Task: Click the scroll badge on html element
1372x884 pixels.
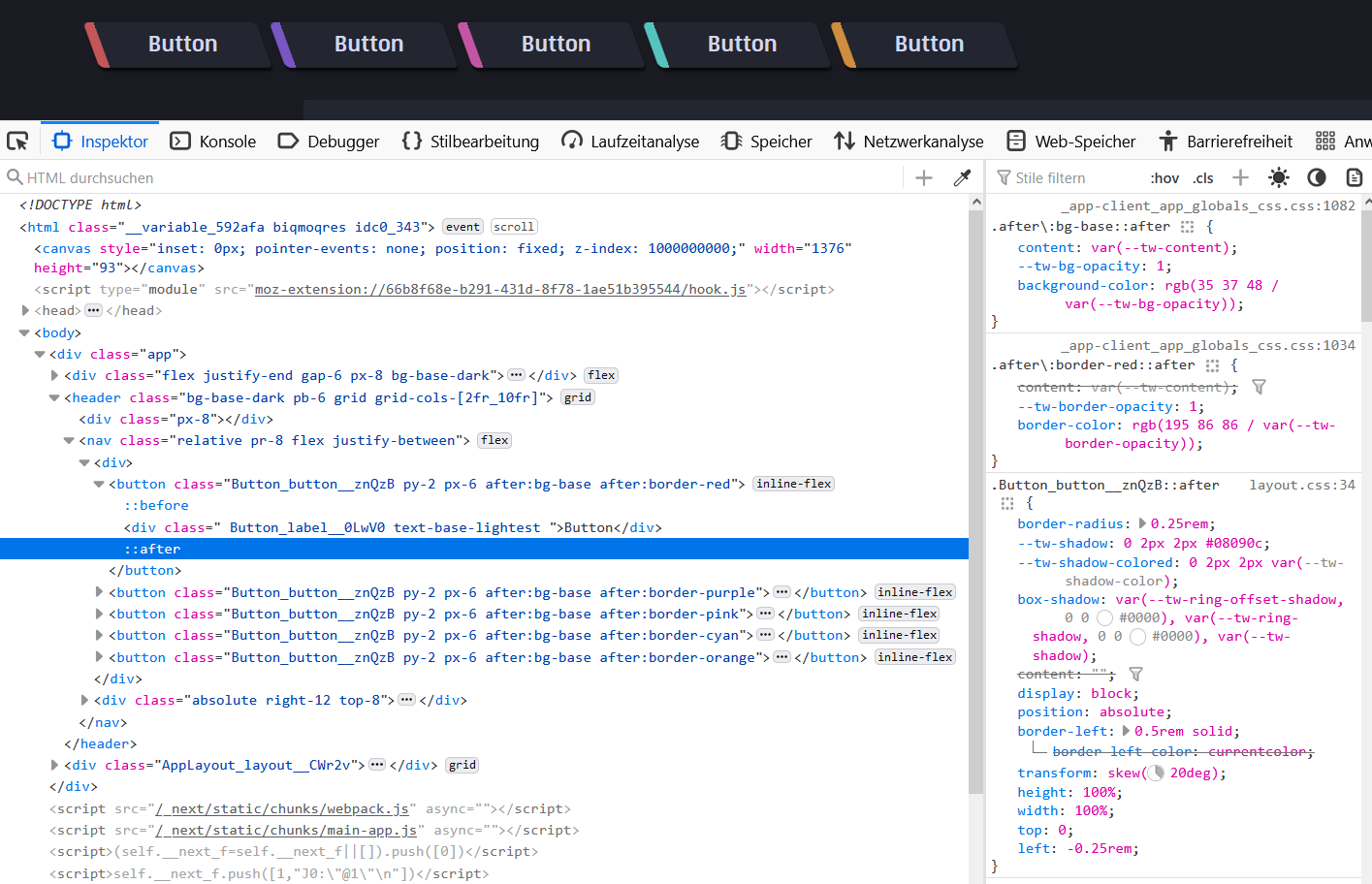Action: coord(514,227)
